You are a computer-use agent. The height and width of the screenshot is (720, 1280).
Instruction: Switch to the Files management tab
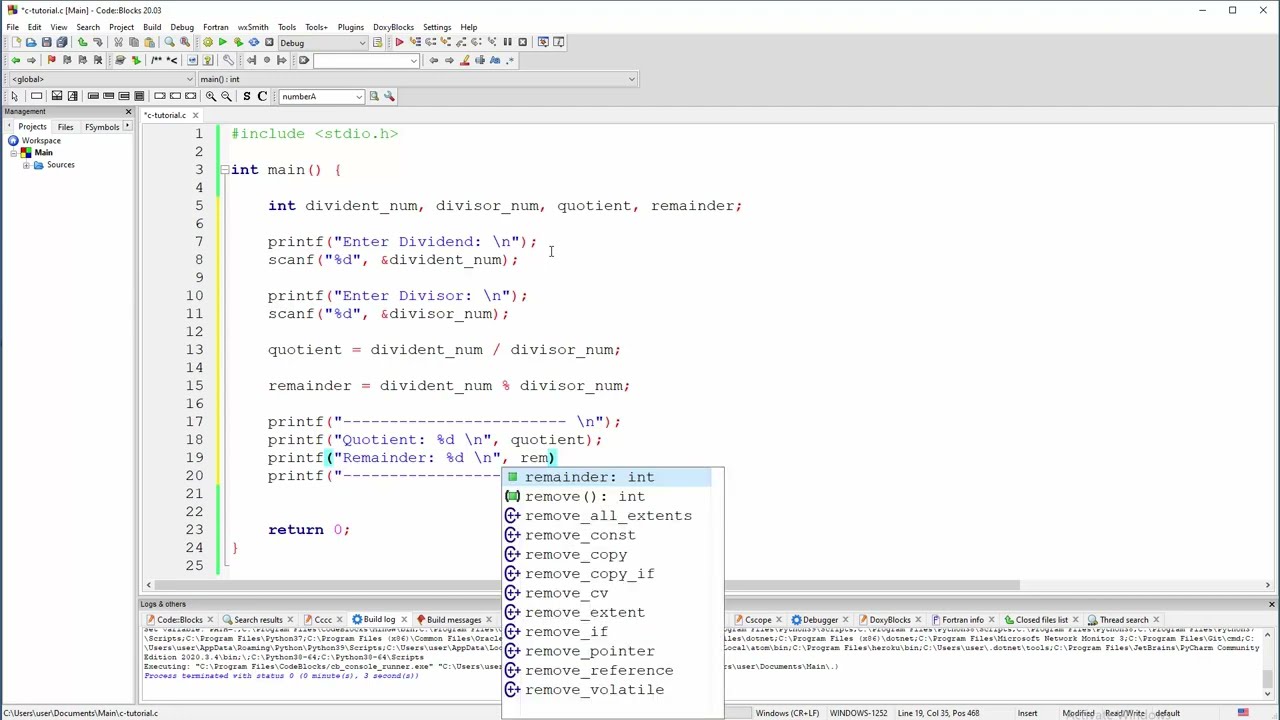click(65, 127)
